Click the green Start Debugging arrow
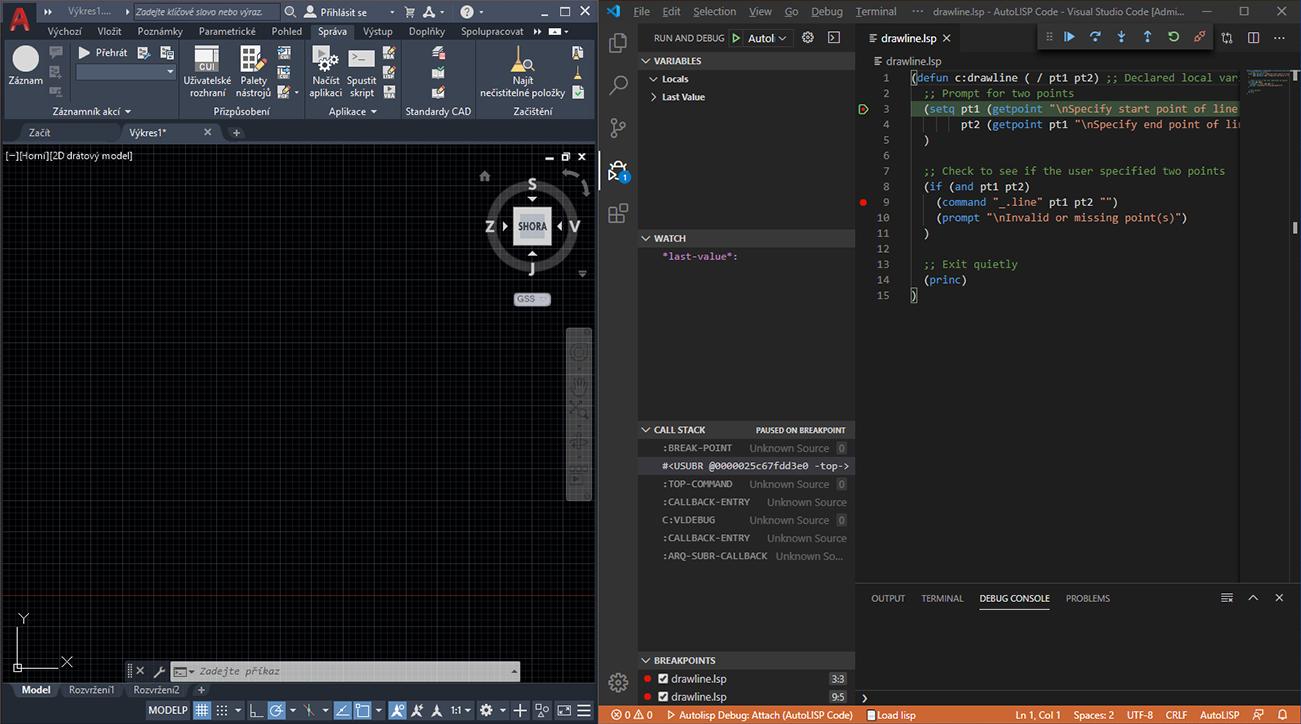The height and width of the screenshot is (724, 1301). [736, 38]
